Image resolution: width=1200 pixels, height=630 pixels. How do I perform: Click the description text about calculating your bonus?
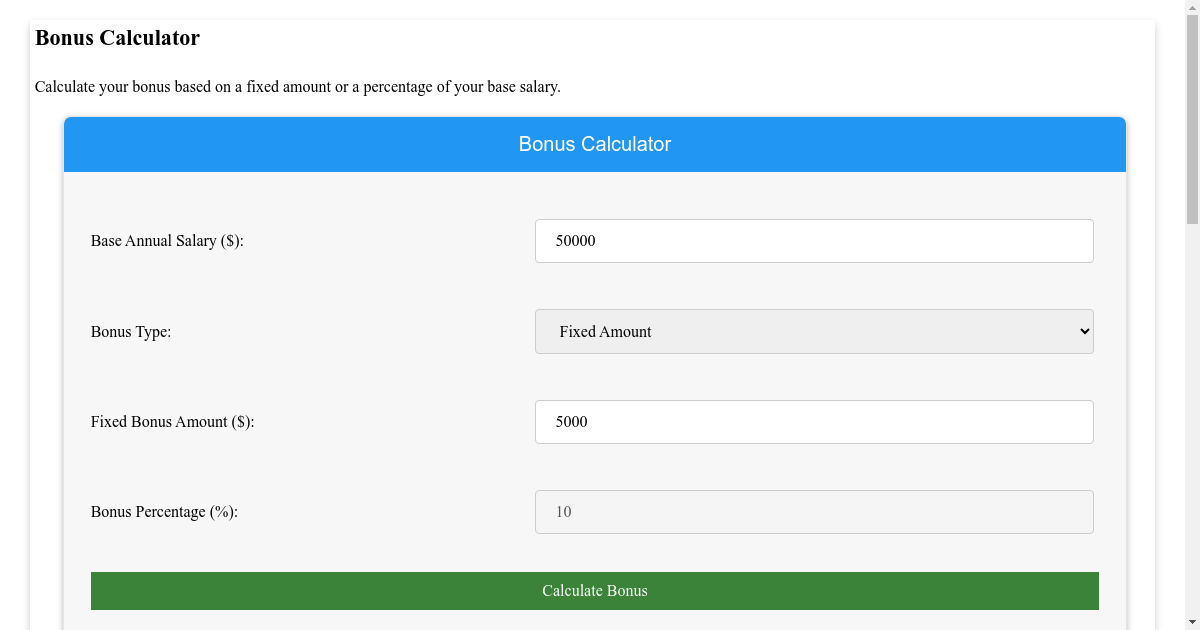pos(297,87)
